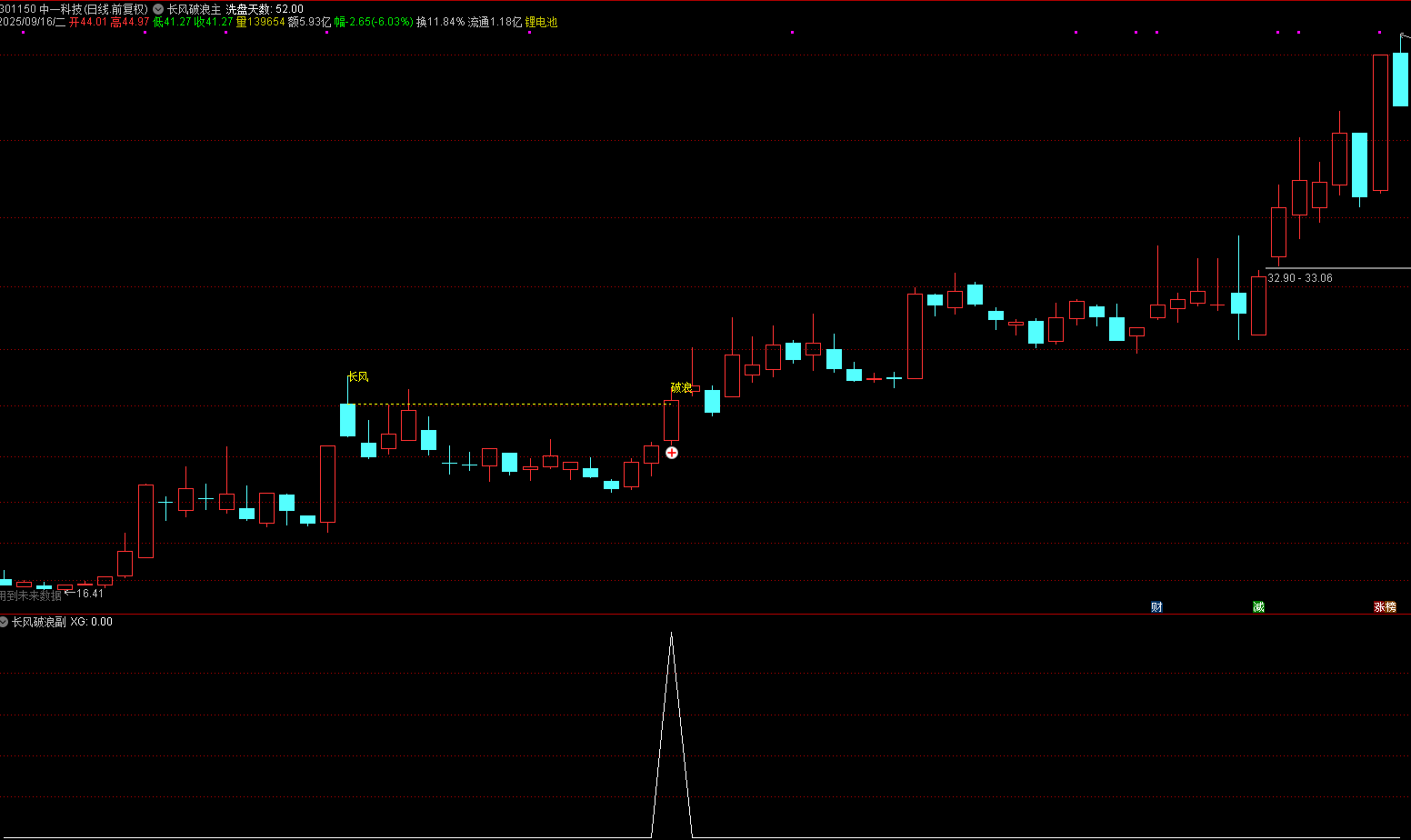Click the float shares 流通1.18亿

point(495,22)
